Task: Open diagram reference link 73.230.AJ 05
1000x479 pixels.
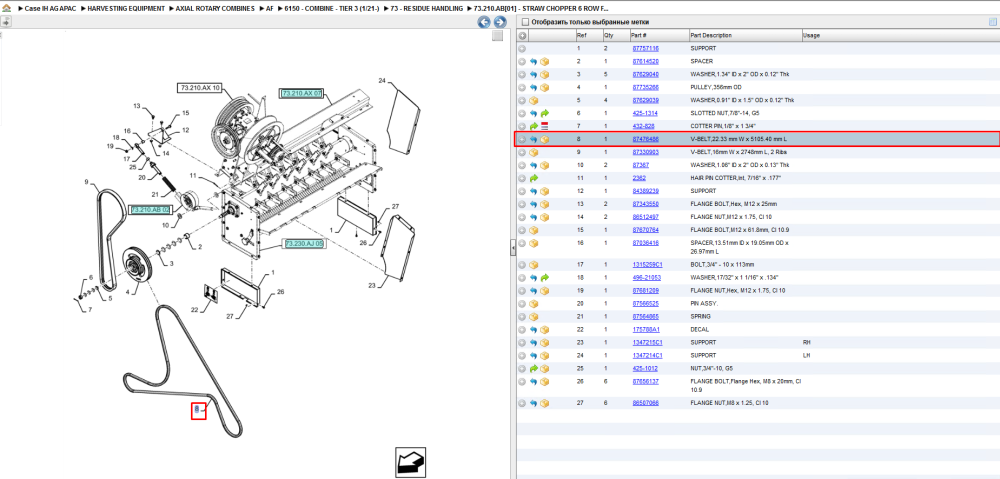Action: point(304,244)
